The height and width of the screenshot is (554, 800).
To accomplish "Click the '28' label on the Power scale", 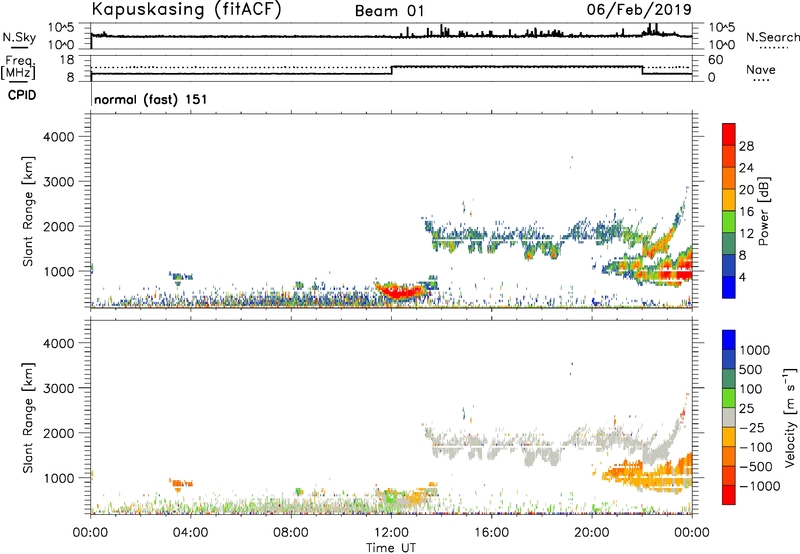I will point(746,146).
